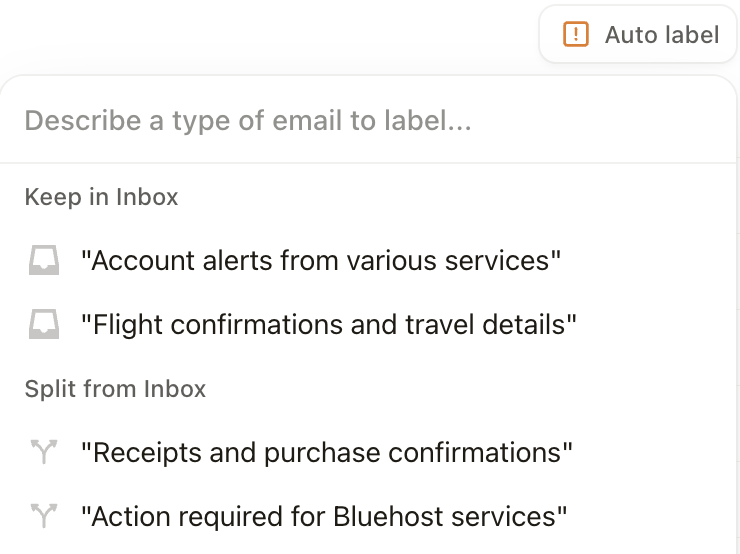Click the split arrow icon beside Receipts
The width and height of the screenshot is (740, 554).
coord(43,453)
